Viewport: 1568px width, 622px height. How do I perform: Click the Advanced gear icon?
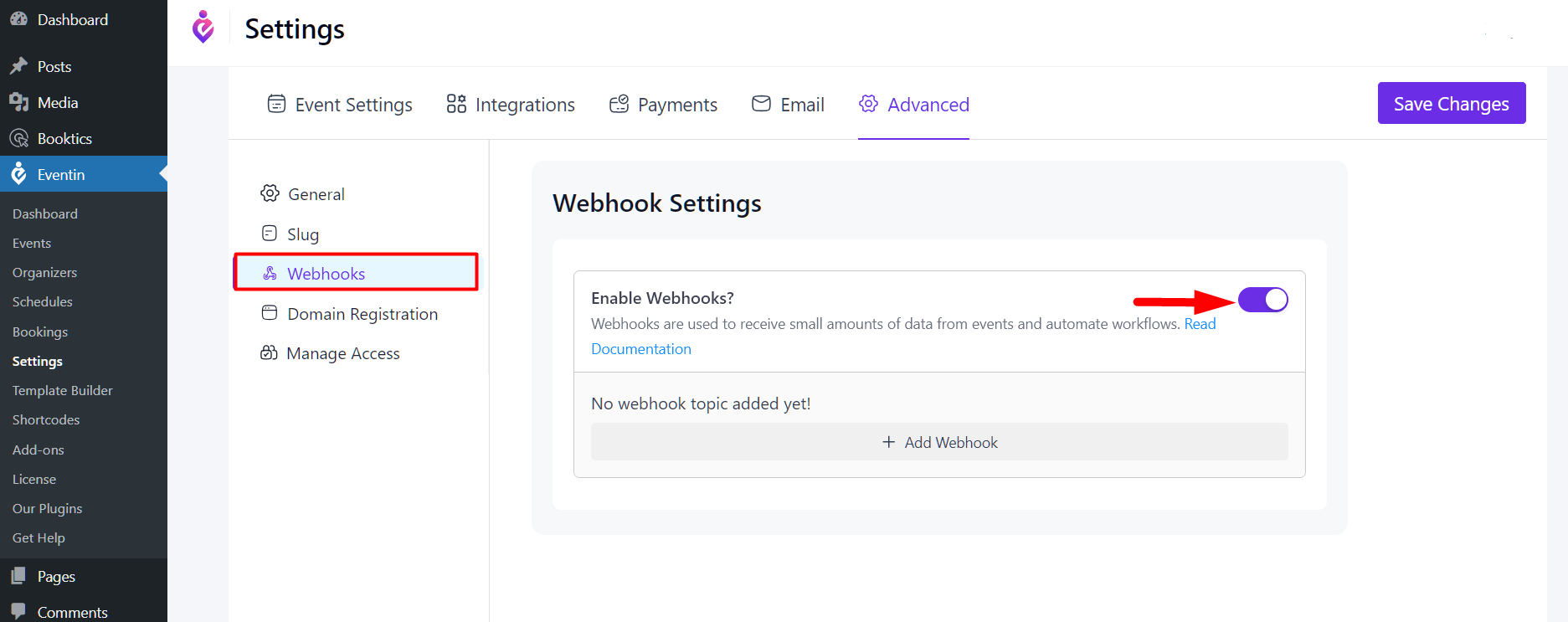[869, 104]
